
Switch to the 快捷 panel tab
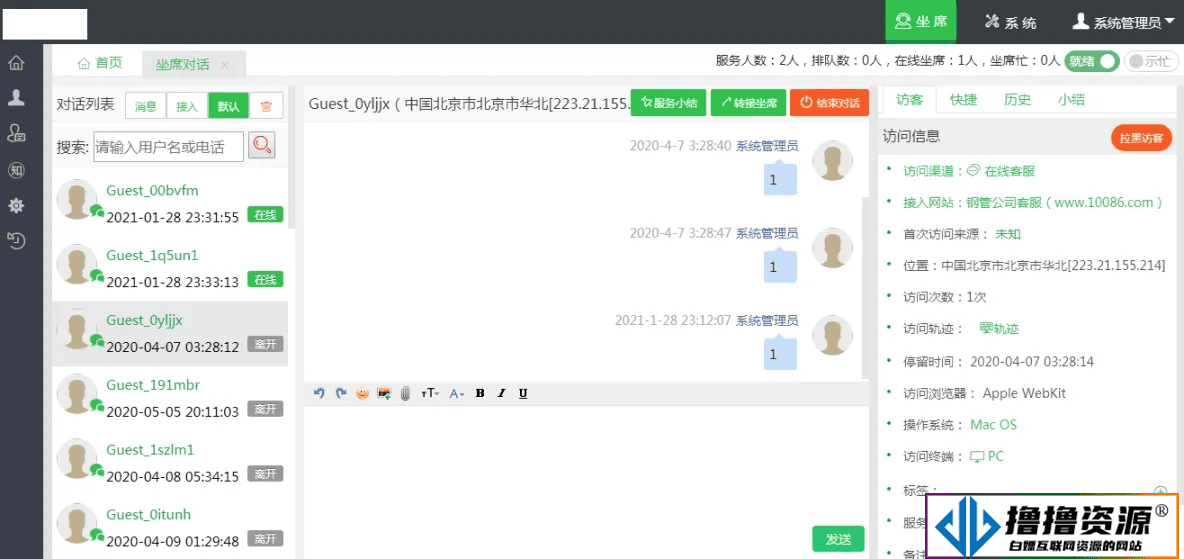point(964,100)
